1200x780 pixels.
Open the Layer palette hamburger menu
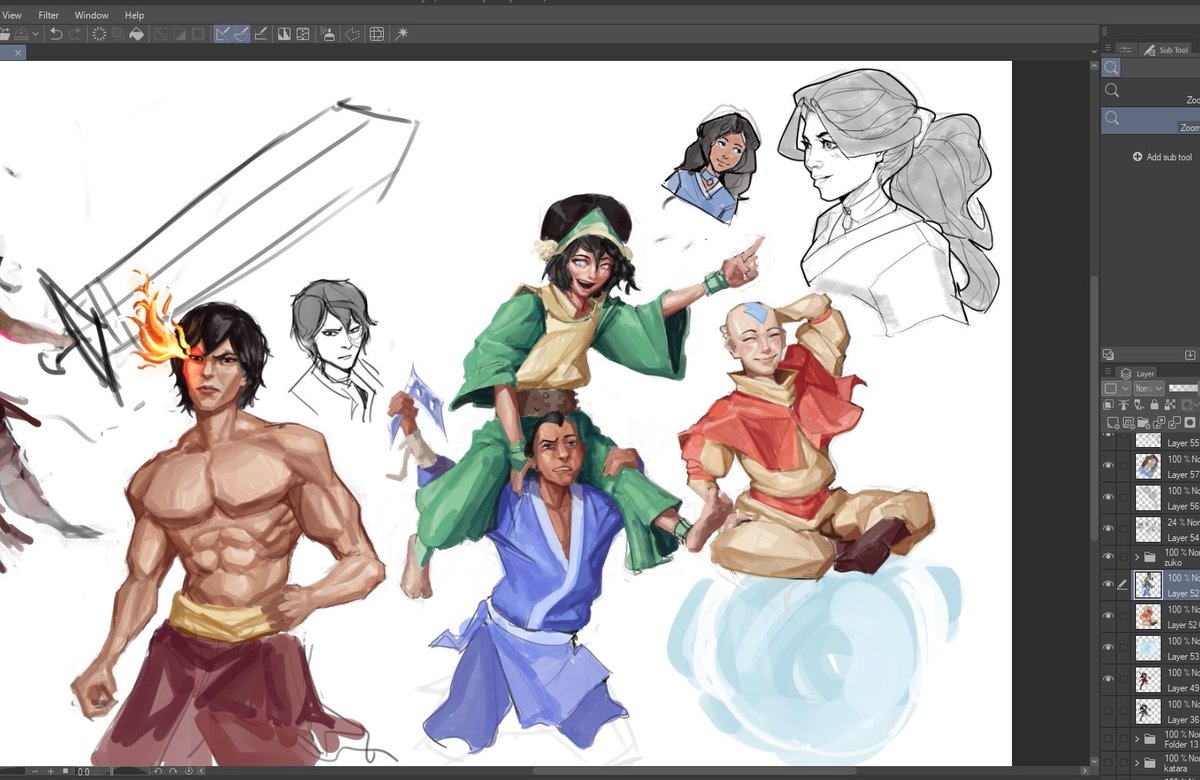point(1108,372)
